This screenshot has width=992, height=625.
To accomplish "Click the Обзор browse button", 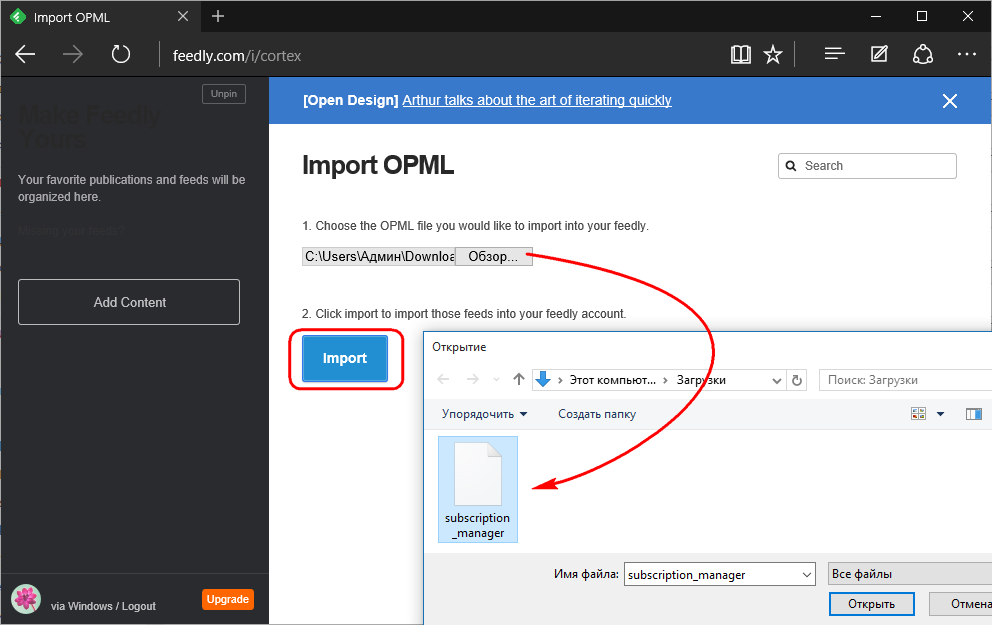I will 493,256.
